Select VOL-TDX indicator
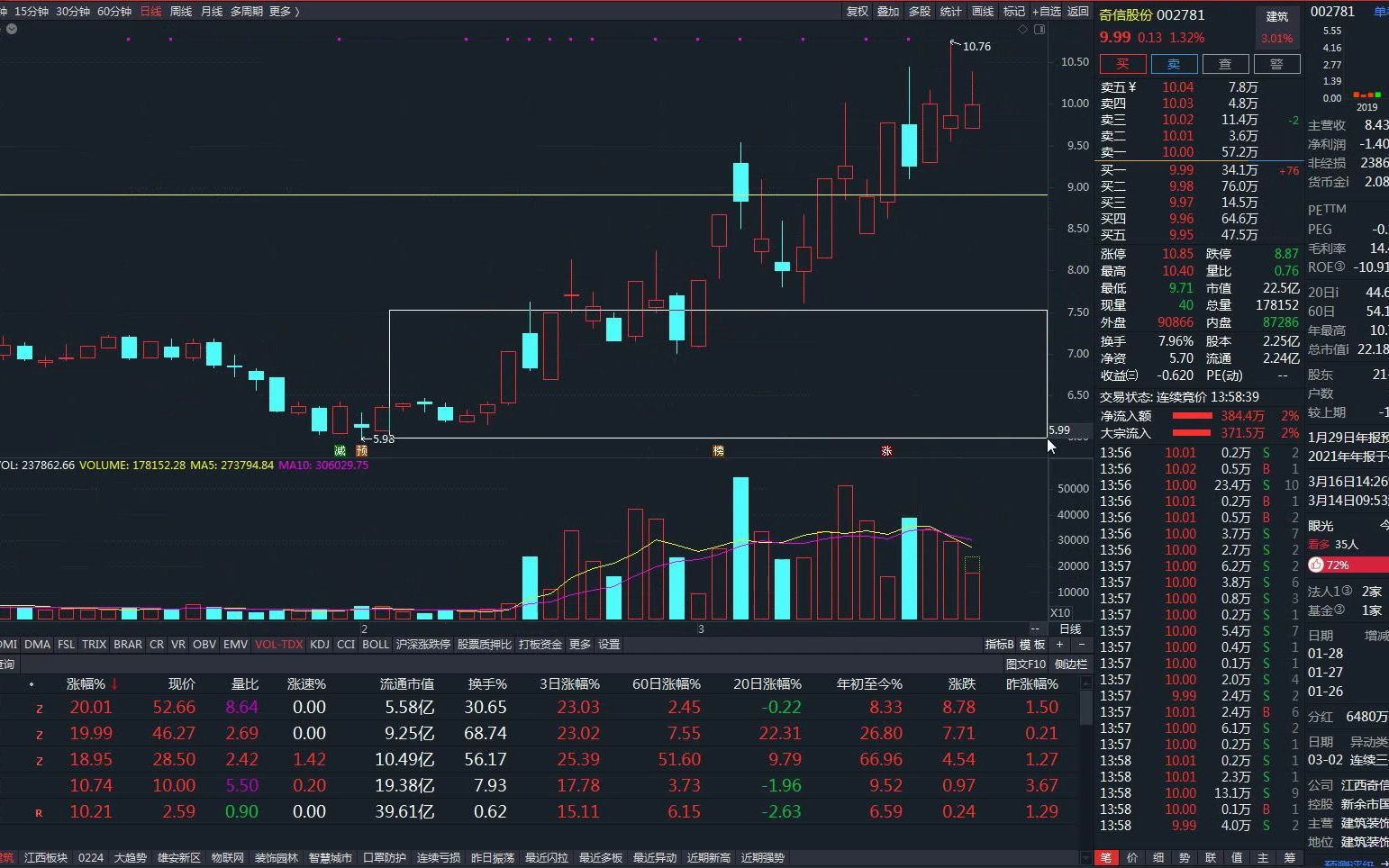Screen dimensions: 1389x868 (279, 645)
